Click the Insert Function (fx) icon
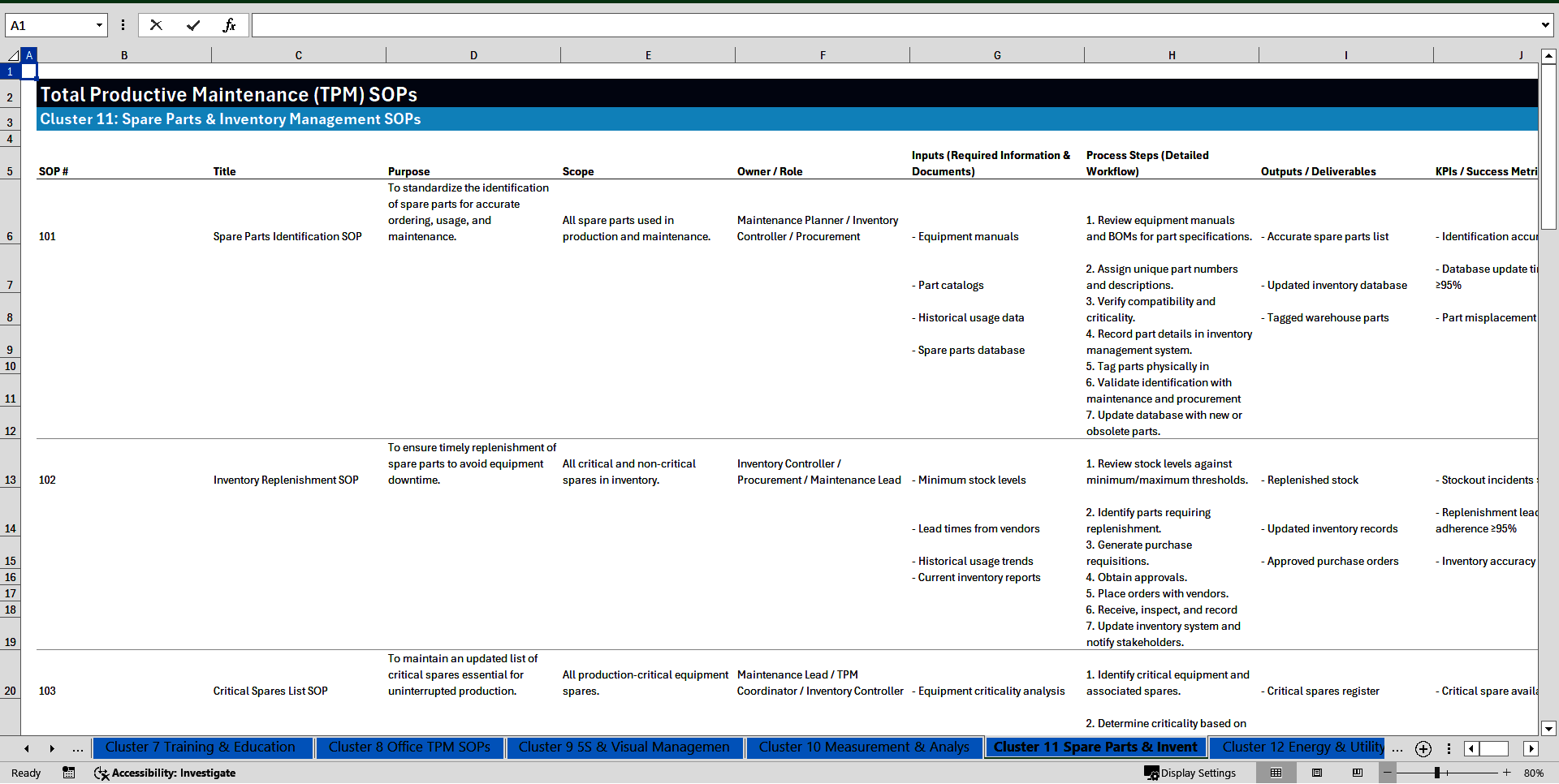 pyautogui.click(x=231, y=25)
